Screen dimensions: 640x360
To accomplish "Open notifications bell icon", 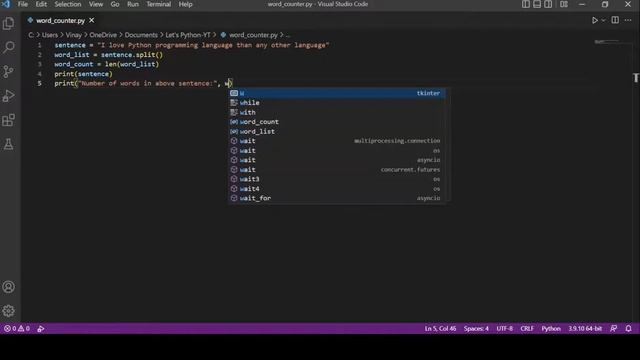I will pyautogui.click(x=629, y=329).
